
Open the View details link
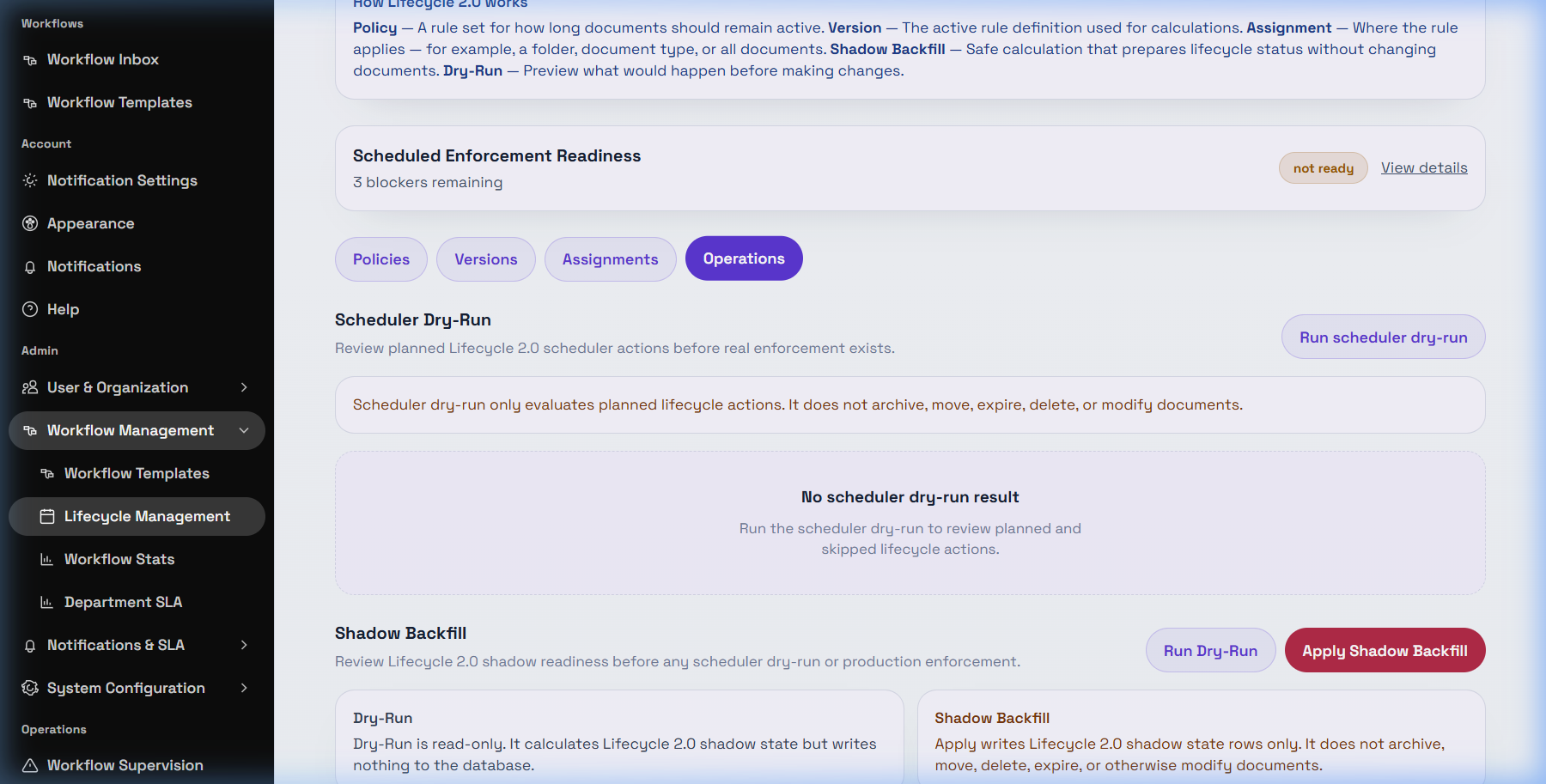pos(1424,167)
